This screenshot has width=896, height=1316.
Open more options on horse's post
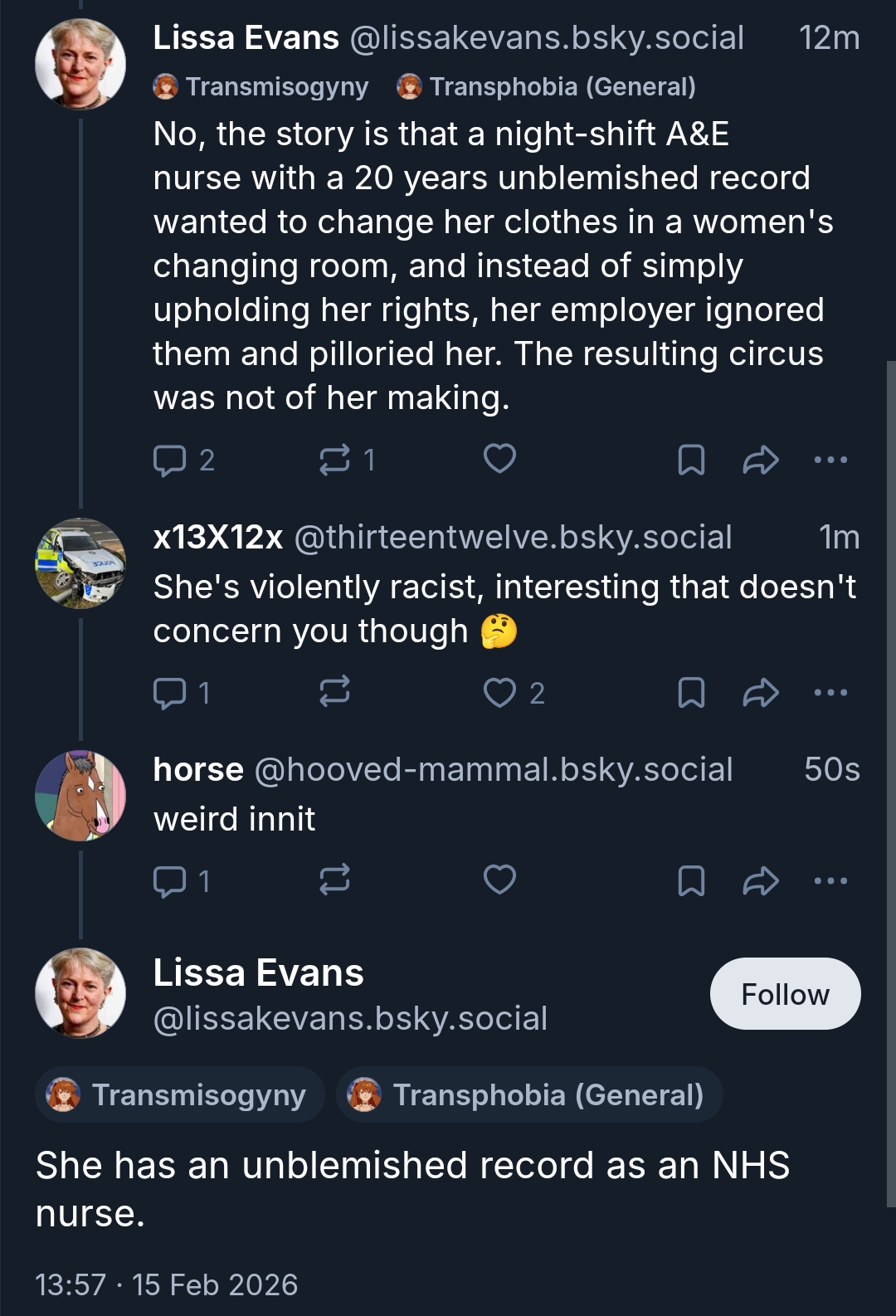click(830, 880)
